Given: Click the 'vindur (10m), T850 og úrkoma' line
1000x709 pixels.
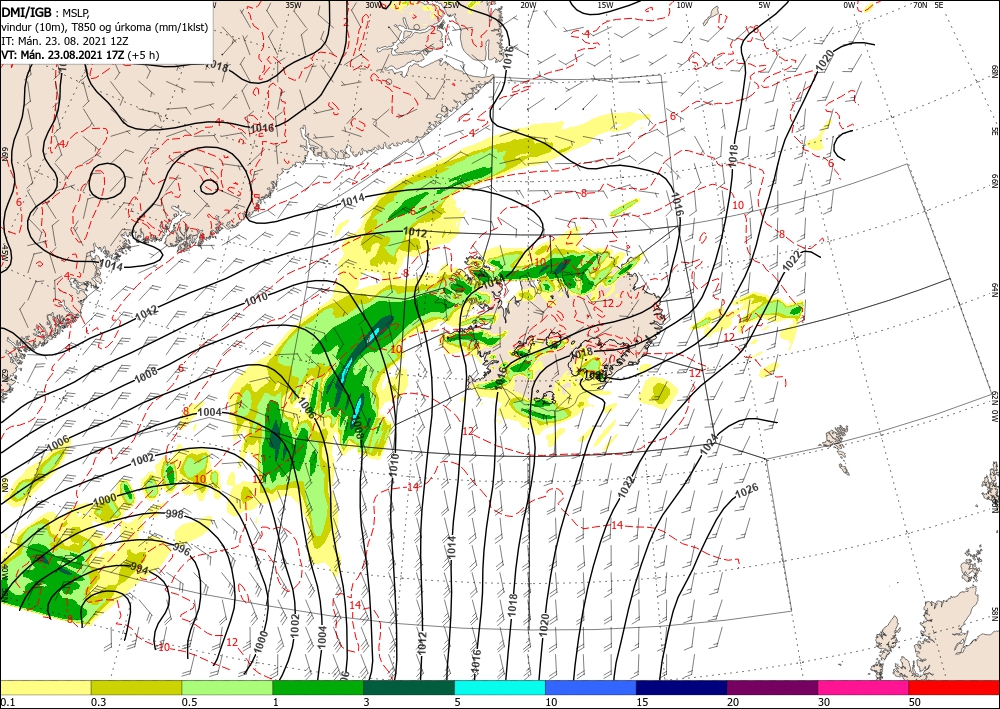Looking at the screenshot, I should [x=105, y=28].
